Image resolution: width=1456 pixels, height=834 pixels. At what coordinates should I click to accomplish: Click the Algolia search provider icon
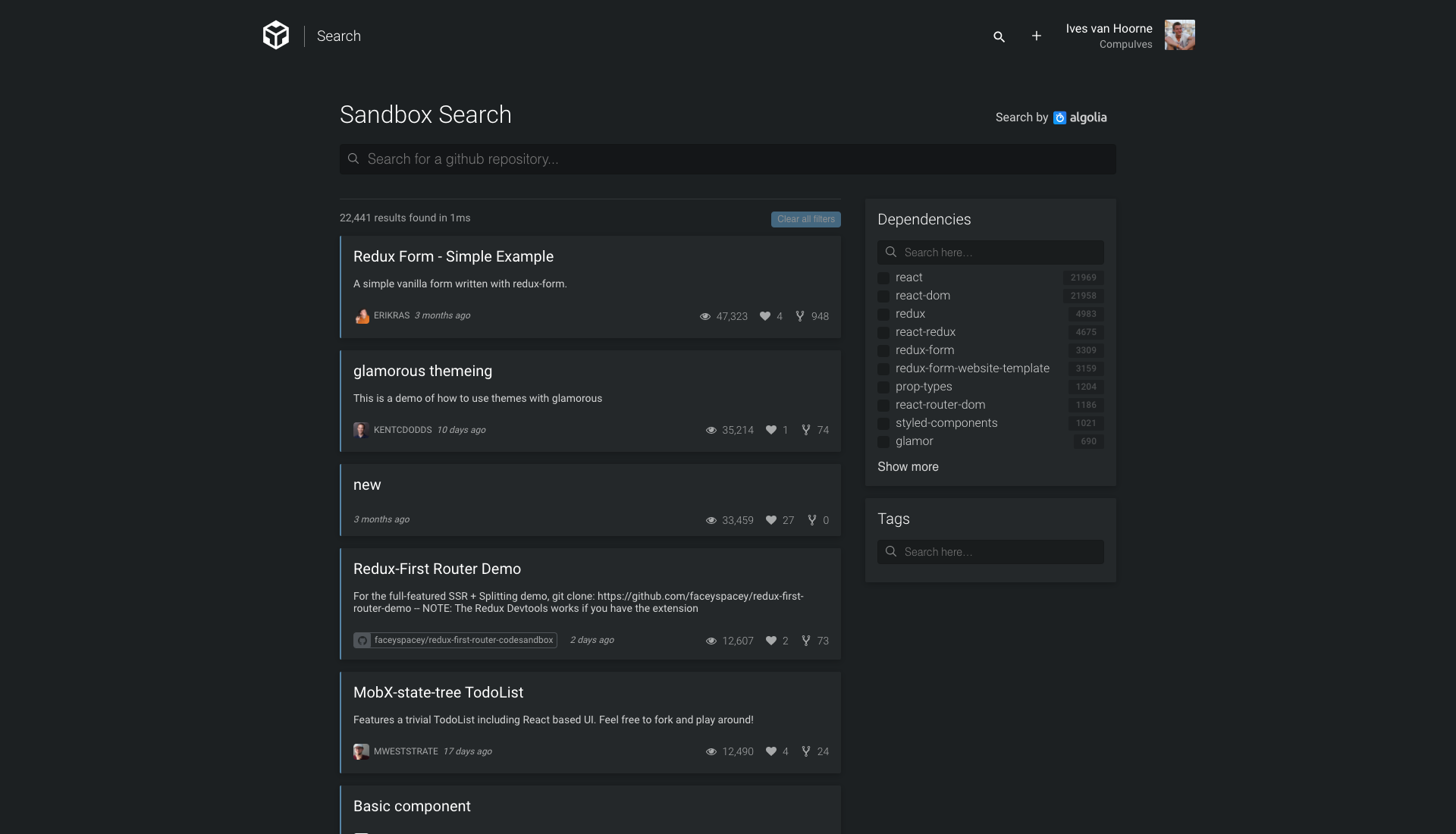tap(1059, 118)
